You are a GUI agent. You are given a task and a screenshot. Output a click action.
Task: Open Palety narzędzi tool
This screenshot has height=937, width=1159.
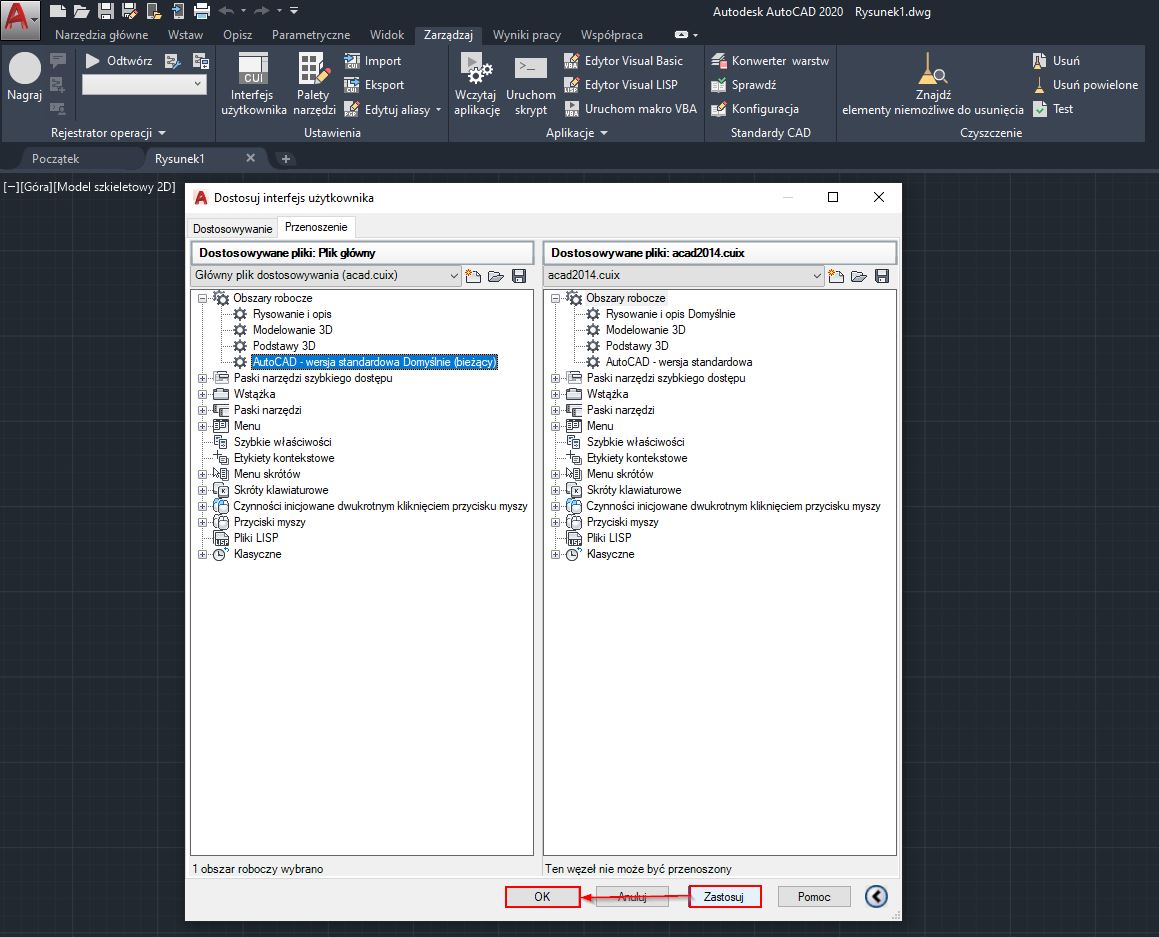point(313,84)
